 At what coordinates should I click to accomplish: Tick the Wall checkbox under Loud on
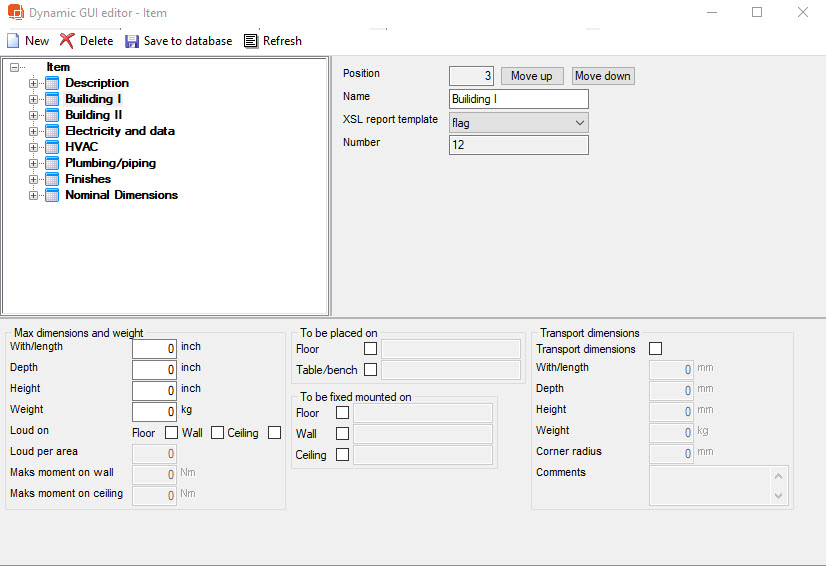218,433
